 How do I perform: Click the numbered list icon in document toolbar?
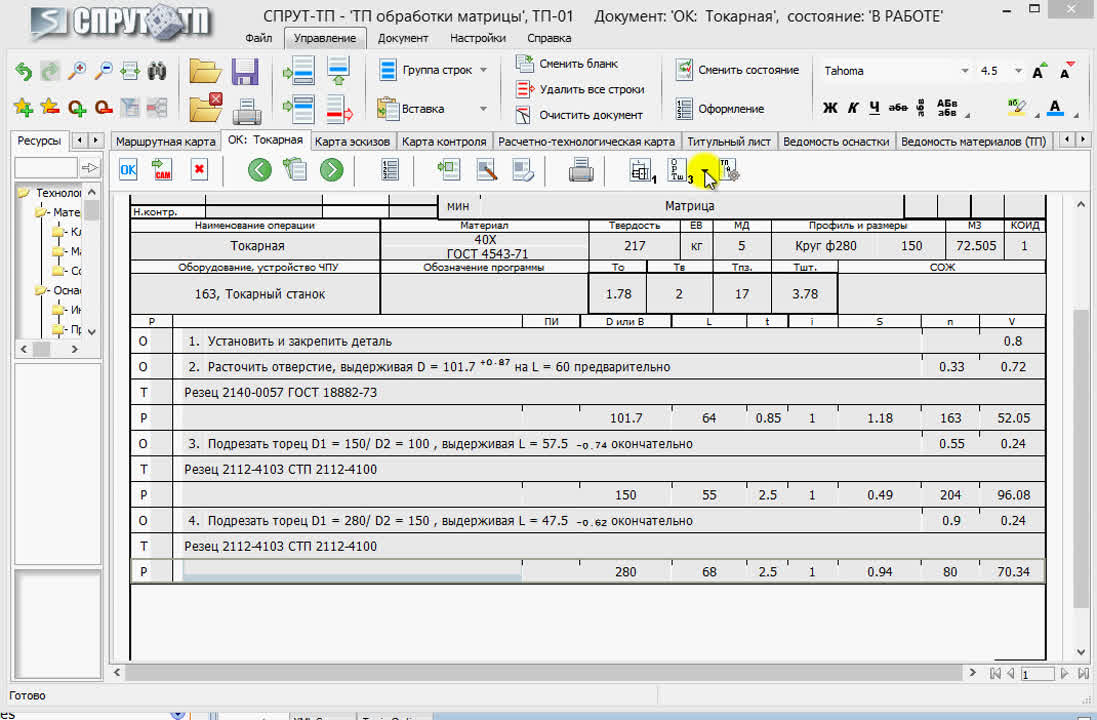(390, 170)
